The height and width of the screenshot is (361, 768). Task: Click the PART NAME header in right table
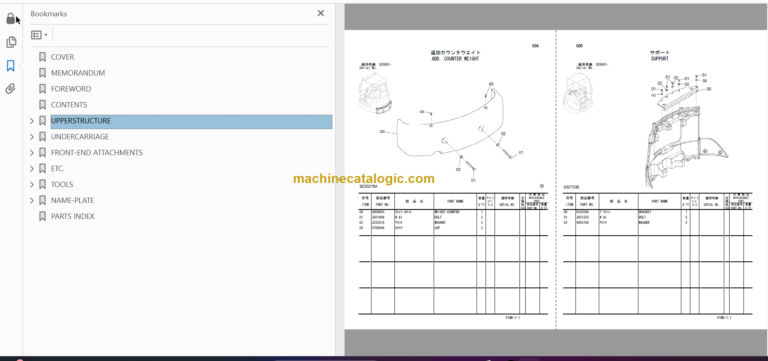coord(659,201)
